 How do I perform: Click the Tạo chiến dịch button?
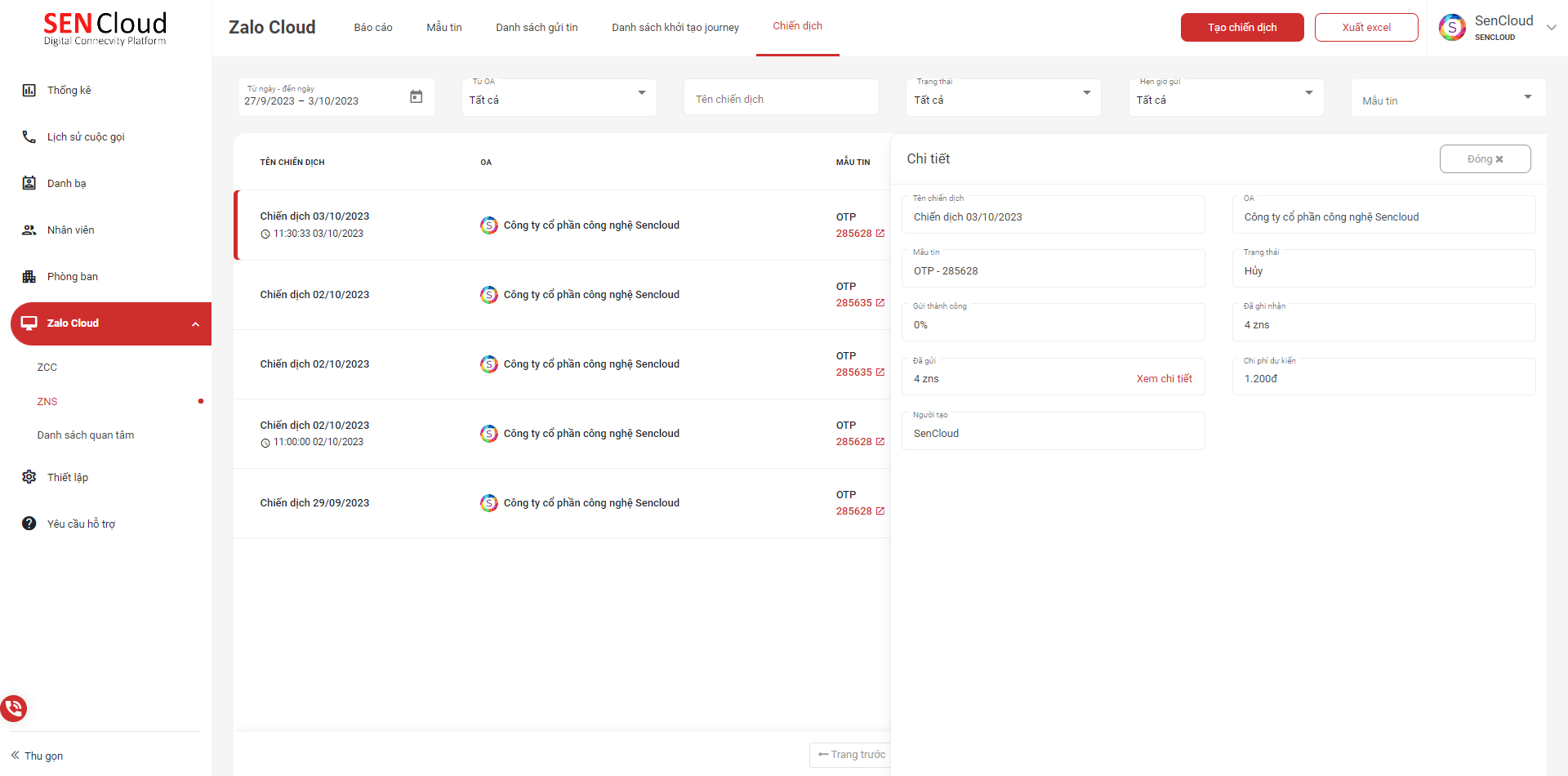pyautogui.click(x=1241, y=28)
